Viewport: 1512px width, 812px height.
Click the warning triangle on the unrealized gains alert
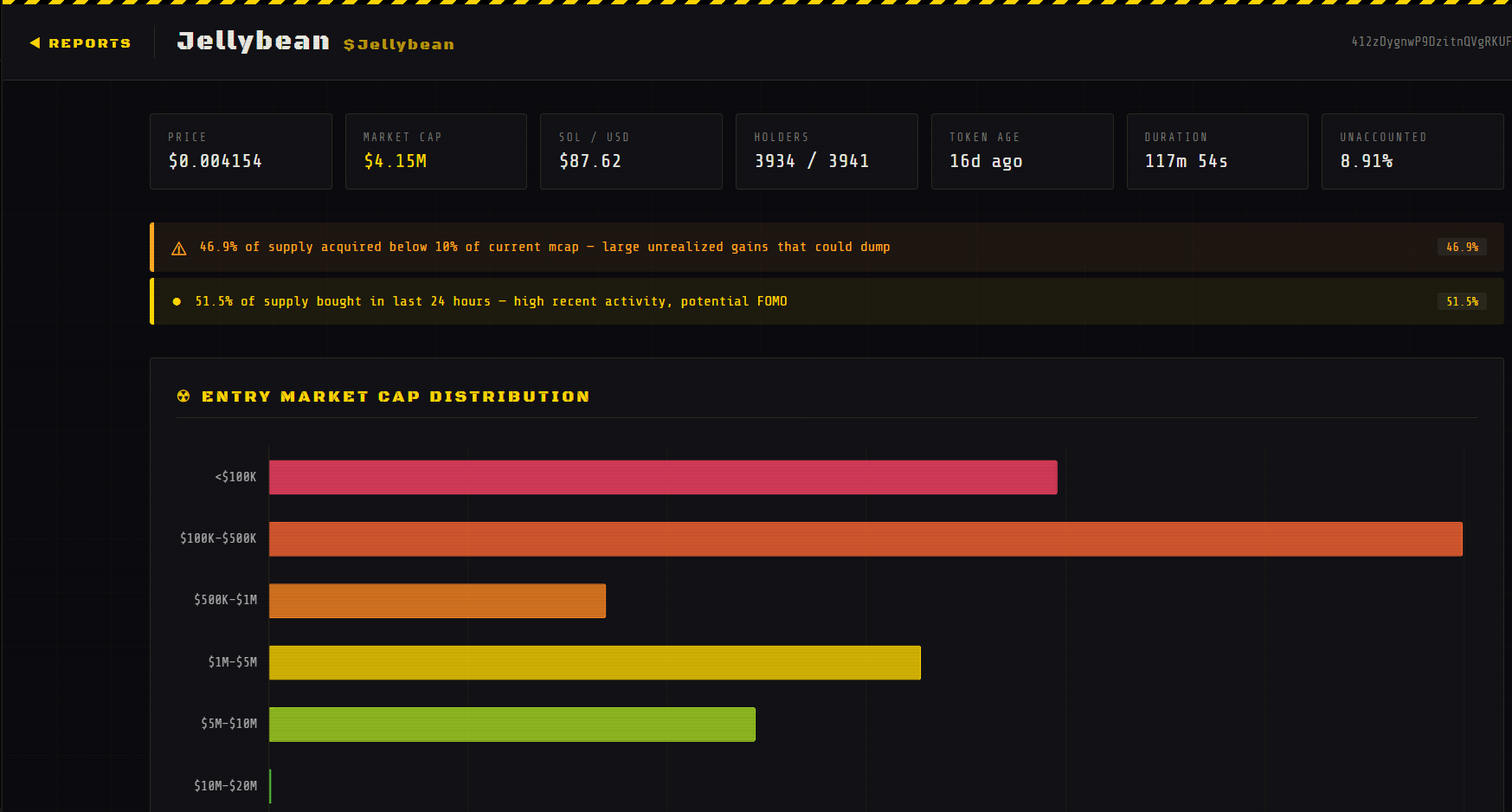178,247
